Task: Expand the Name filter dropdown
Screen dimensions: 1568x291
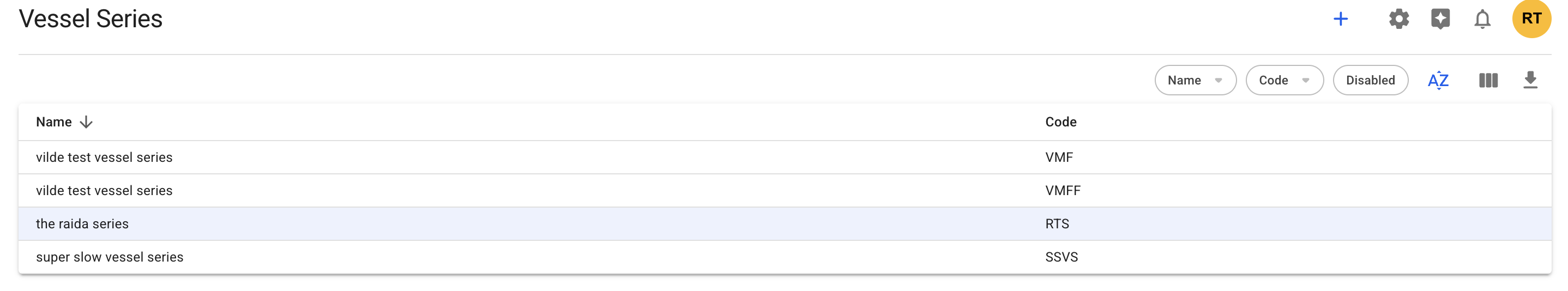Action: tap(1195, 80)
